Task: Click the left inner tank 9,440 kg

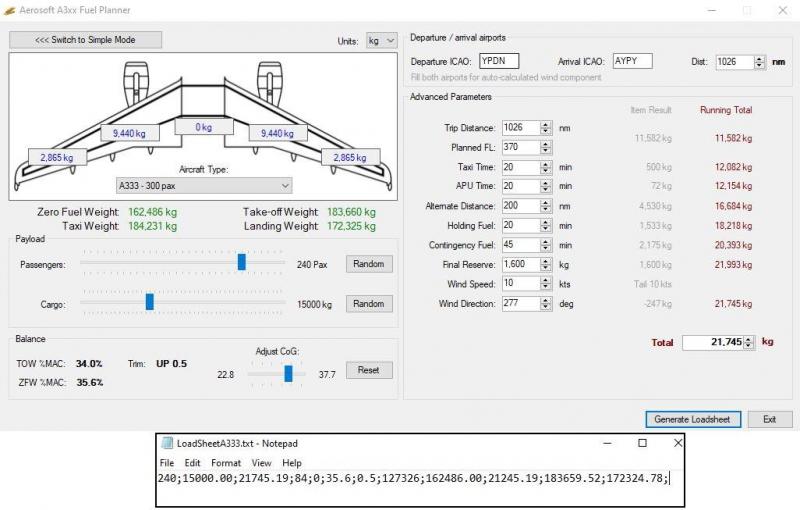Action: 130,133
